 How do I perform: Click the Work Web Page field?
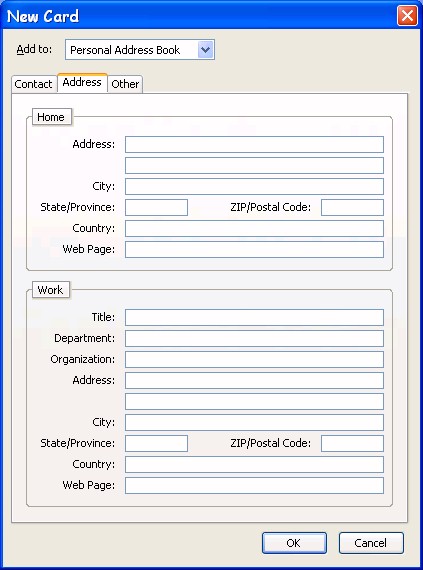point(254,485)
